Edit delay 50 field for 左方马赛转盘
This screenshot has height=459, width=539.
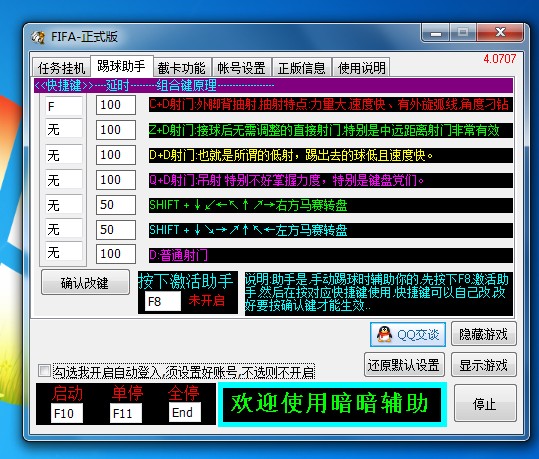[116, 230]
